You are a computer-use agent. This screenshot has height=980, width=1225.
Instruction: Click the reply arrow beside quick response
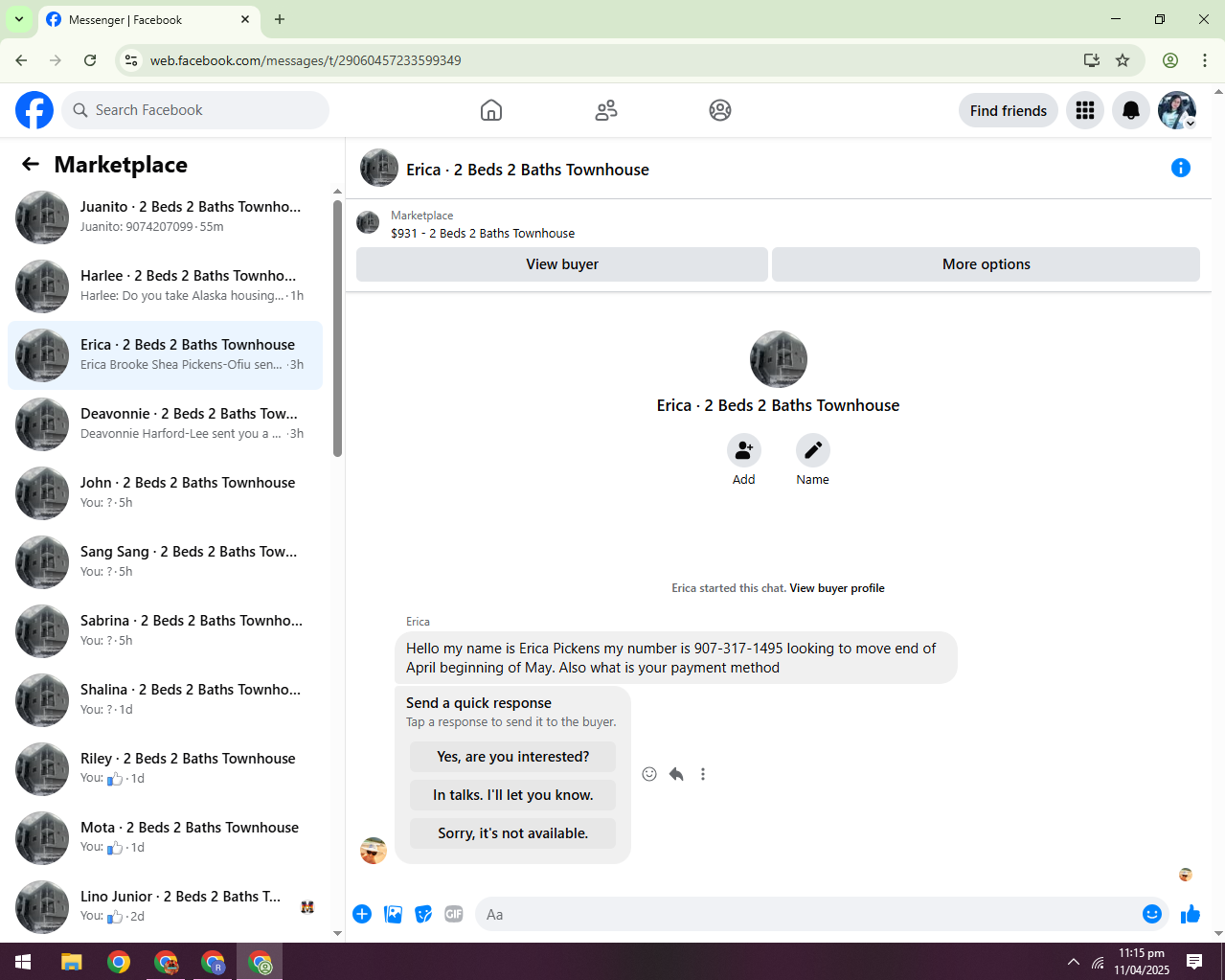[x=676, y=774]
